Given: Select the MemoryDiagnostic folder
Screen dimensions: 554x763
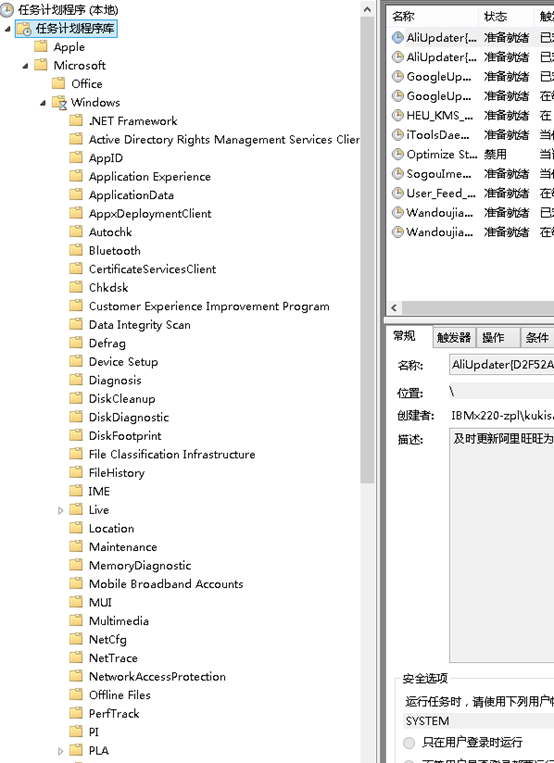Looking at the screenshot, I should pyautogui.click(x=140, y=565).
